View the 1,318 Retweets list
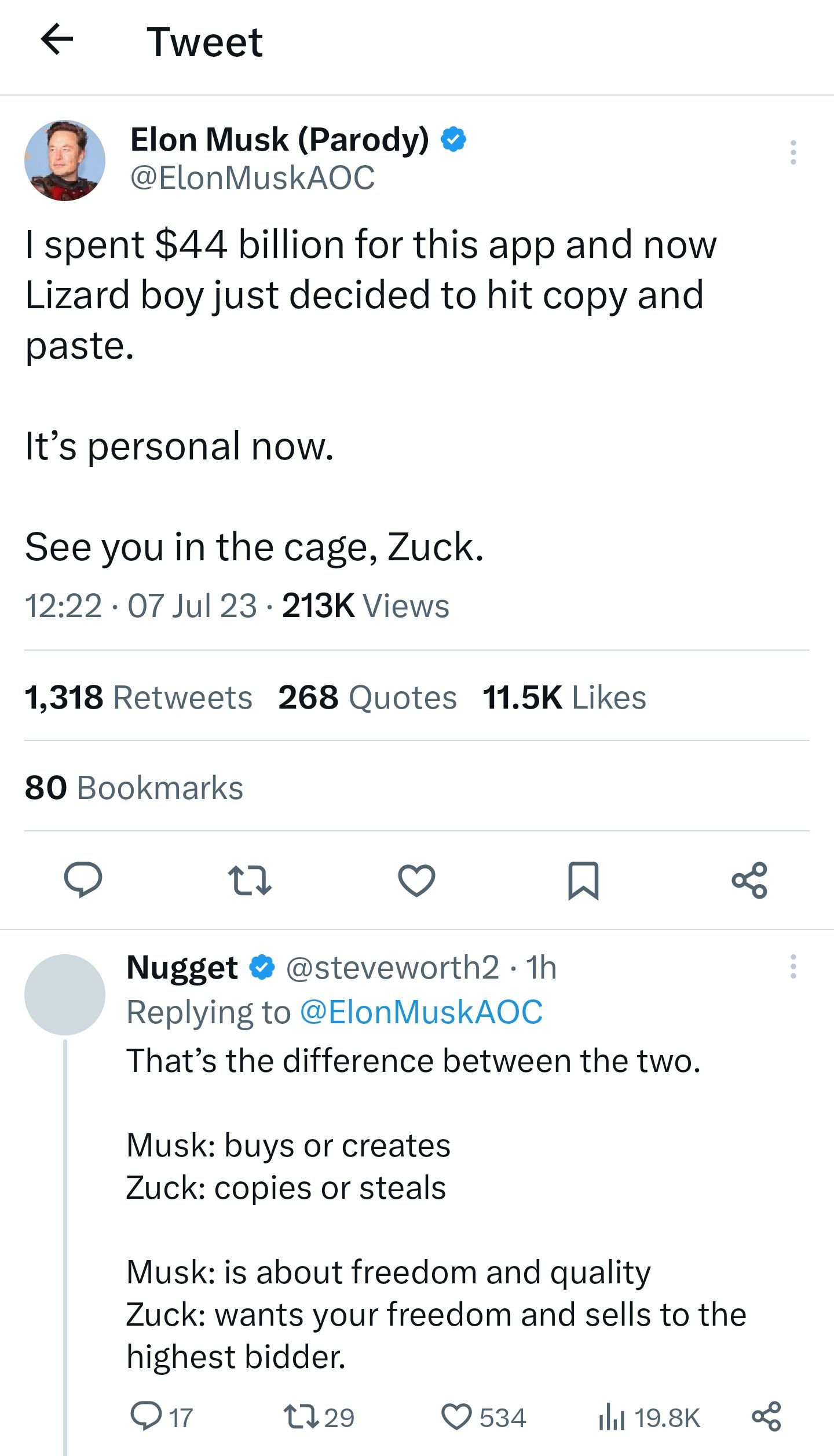 138,697
